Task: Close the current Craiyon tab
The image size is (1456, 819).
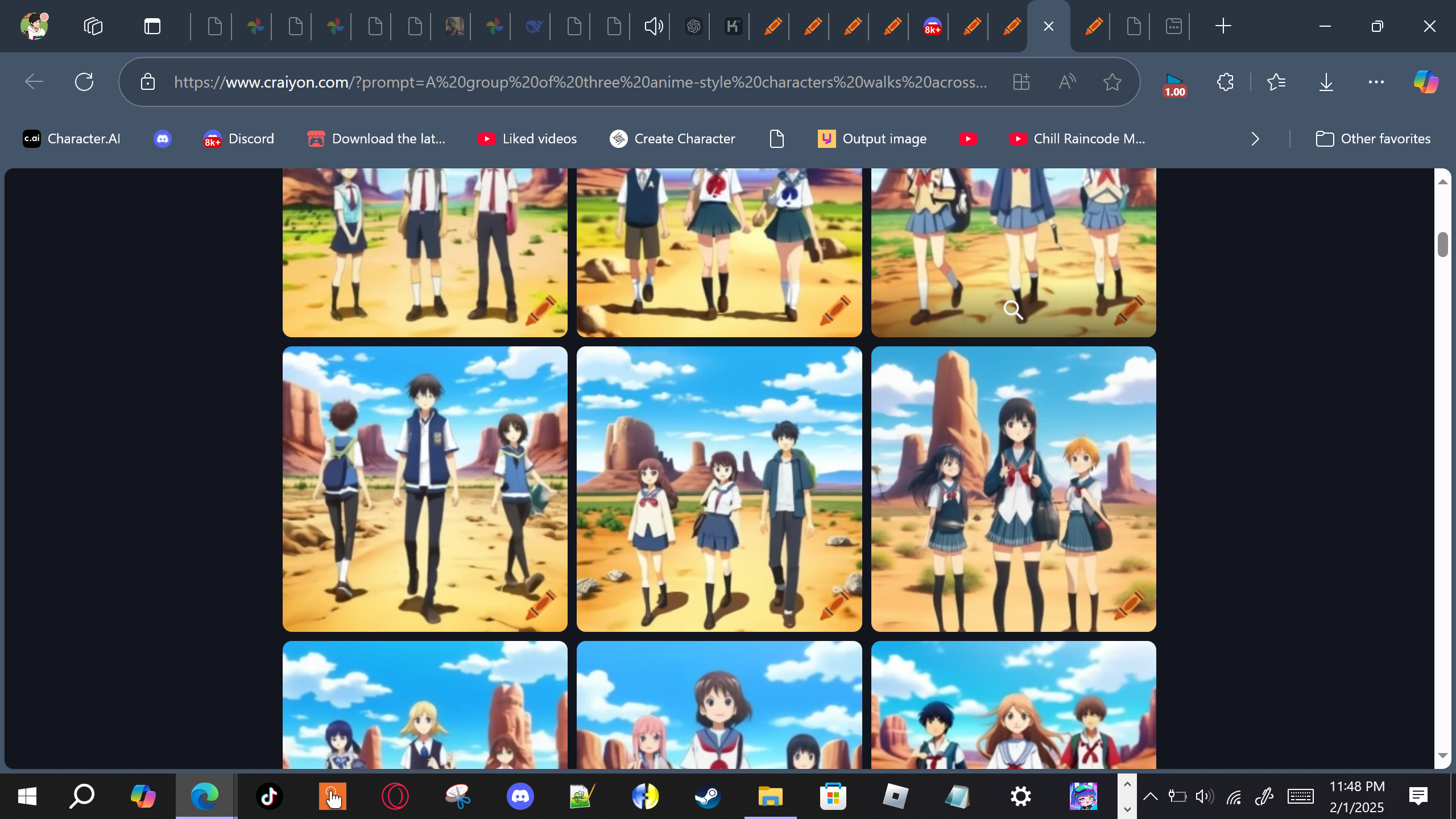Action: point(1049,26)
